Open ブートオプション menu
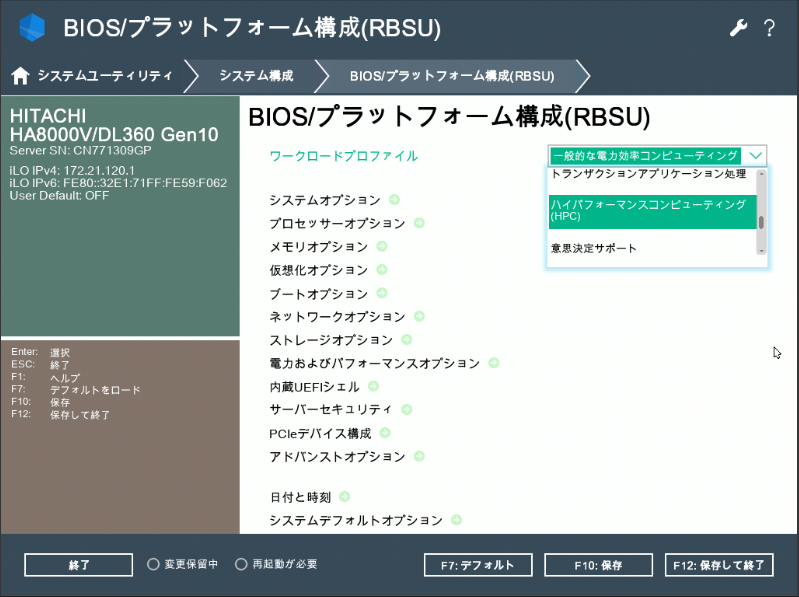 (x=318, y=293)
